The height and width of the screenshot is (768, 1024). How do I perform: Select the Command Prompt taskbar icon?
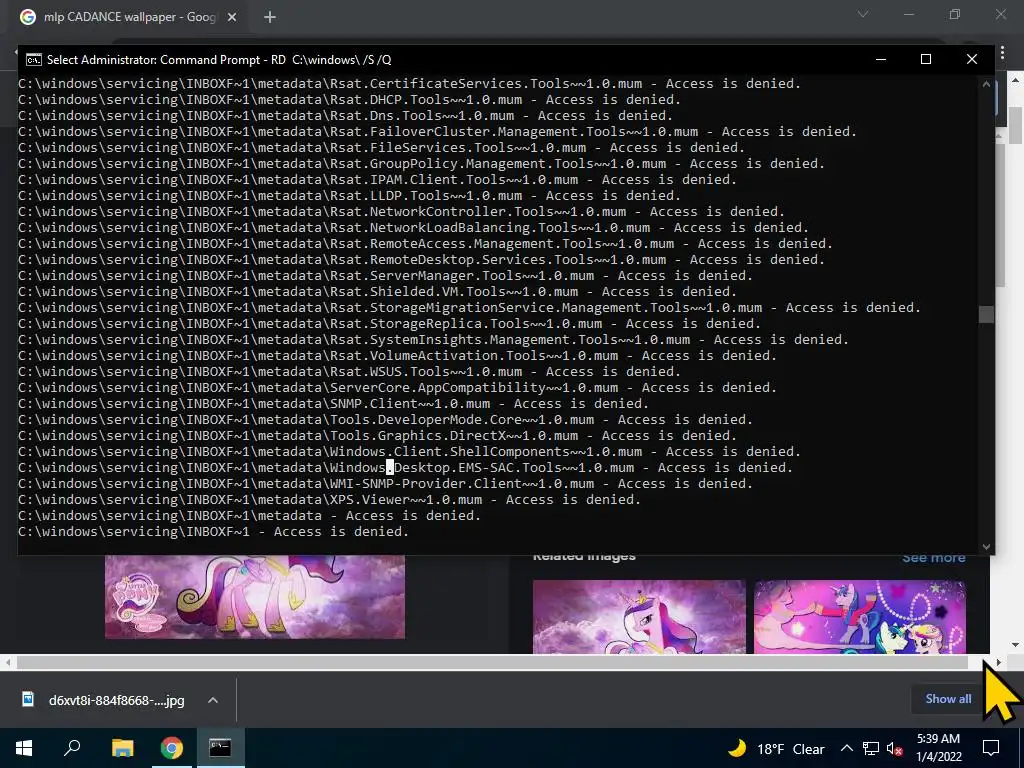coord(220,748)
